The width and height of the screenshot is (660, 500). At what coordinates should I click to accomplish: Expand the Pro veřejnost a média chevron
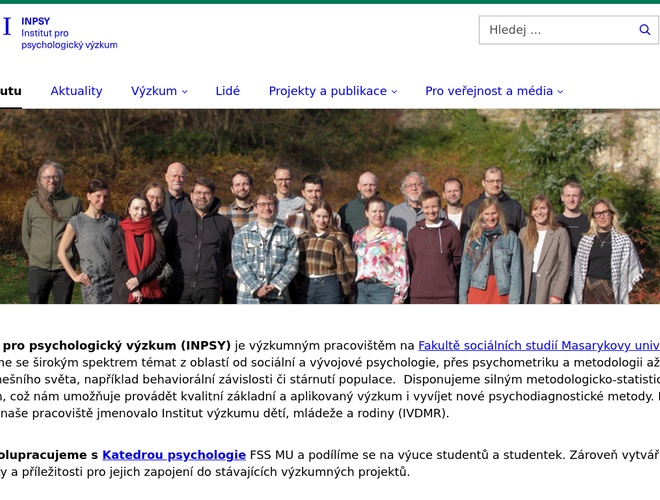point(560,92)
